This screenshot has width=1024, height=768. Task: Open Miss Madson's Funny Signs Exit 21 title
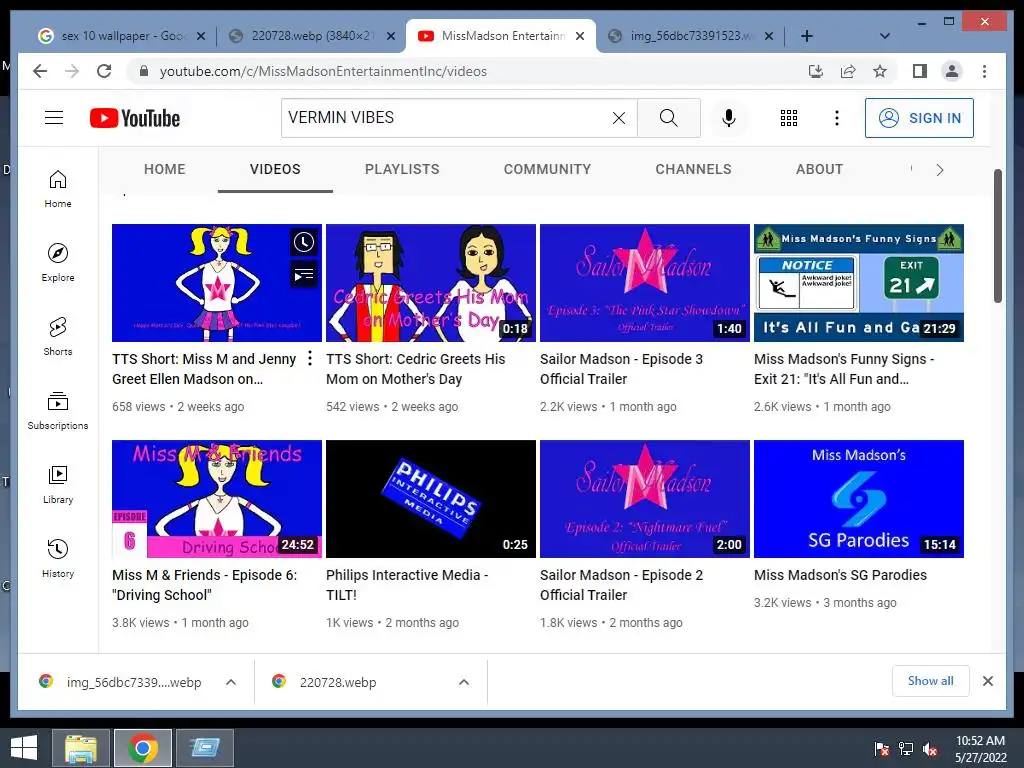(x=844, y=369)
